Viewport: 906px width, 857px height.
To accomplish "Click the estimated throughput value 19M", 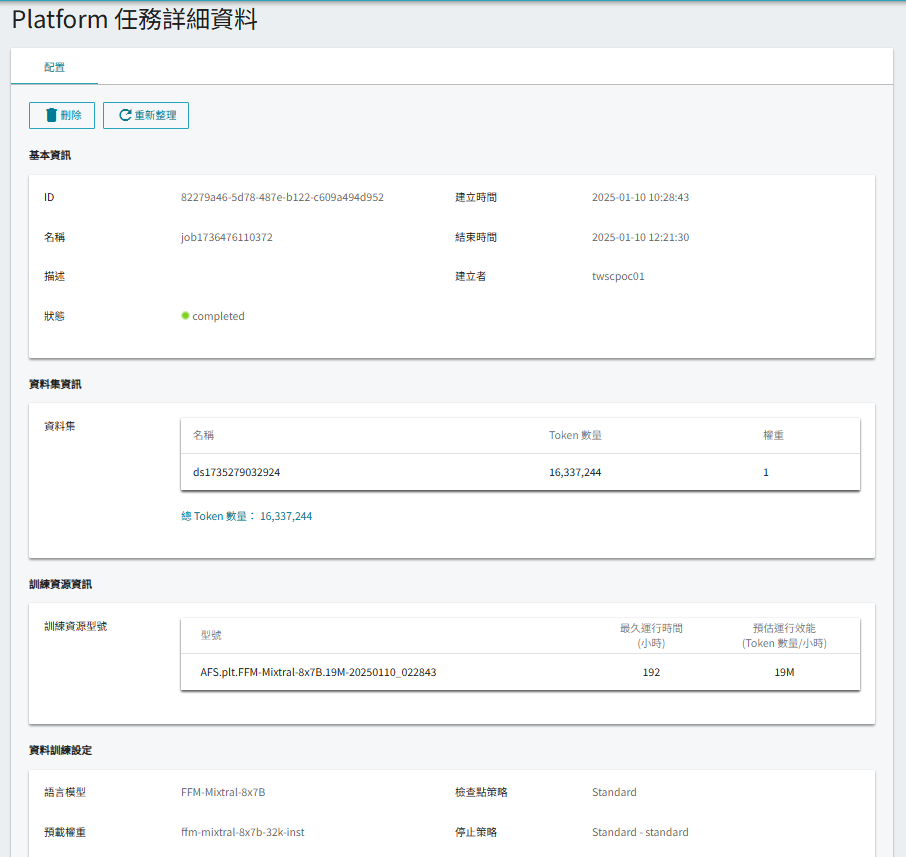I will [784, 672].
